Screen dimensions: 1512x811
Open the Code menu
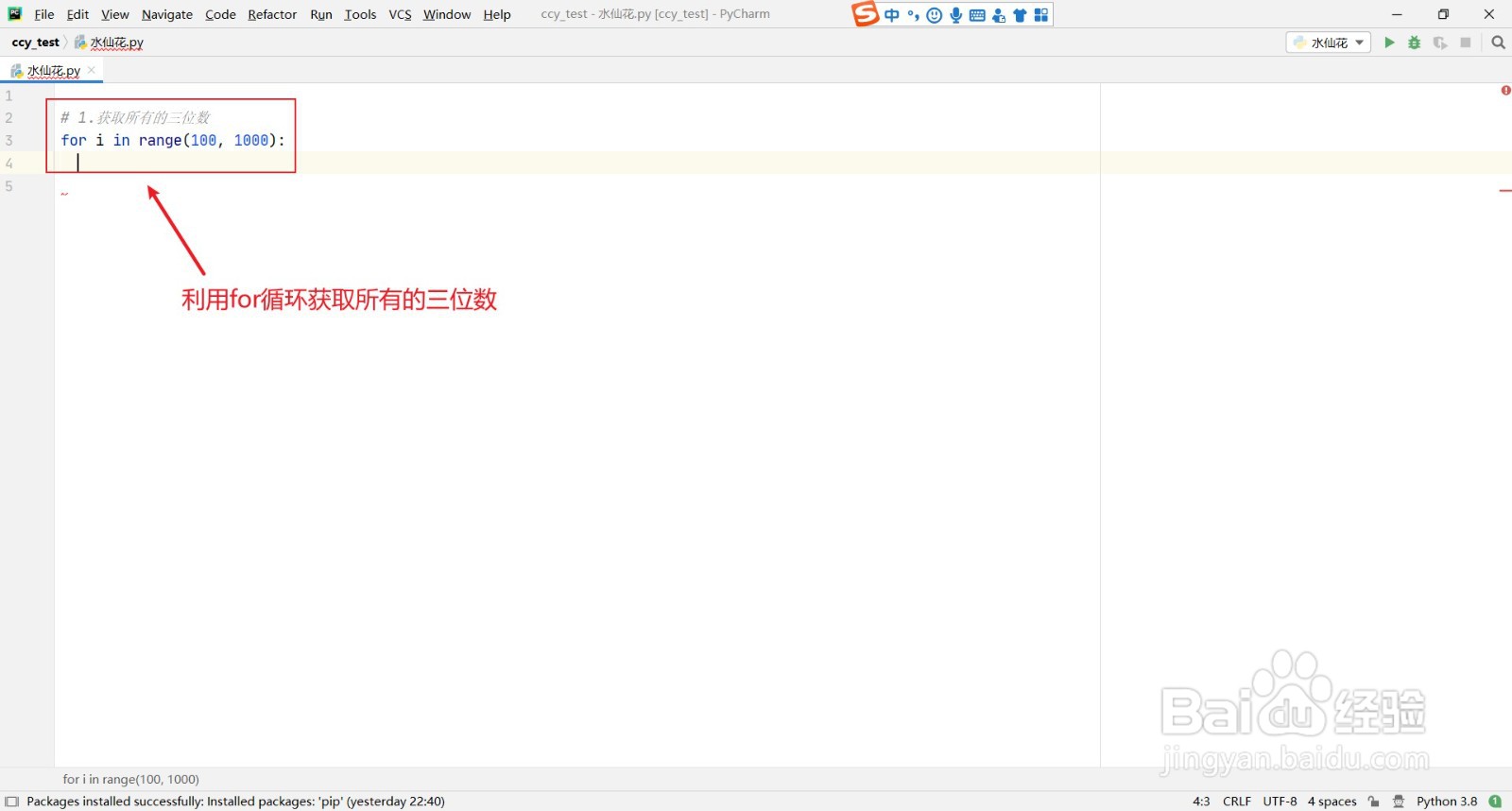(x=220, y=14)
